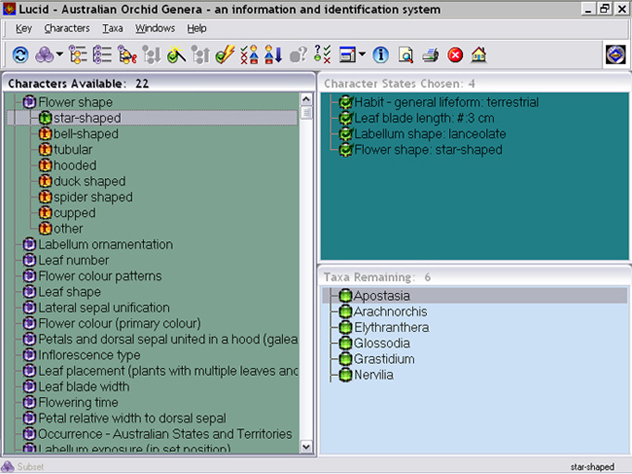Expand the Leaf number character
Image resolution: width=632 pixels, height=474 pixels.
(x=29, y=260)
